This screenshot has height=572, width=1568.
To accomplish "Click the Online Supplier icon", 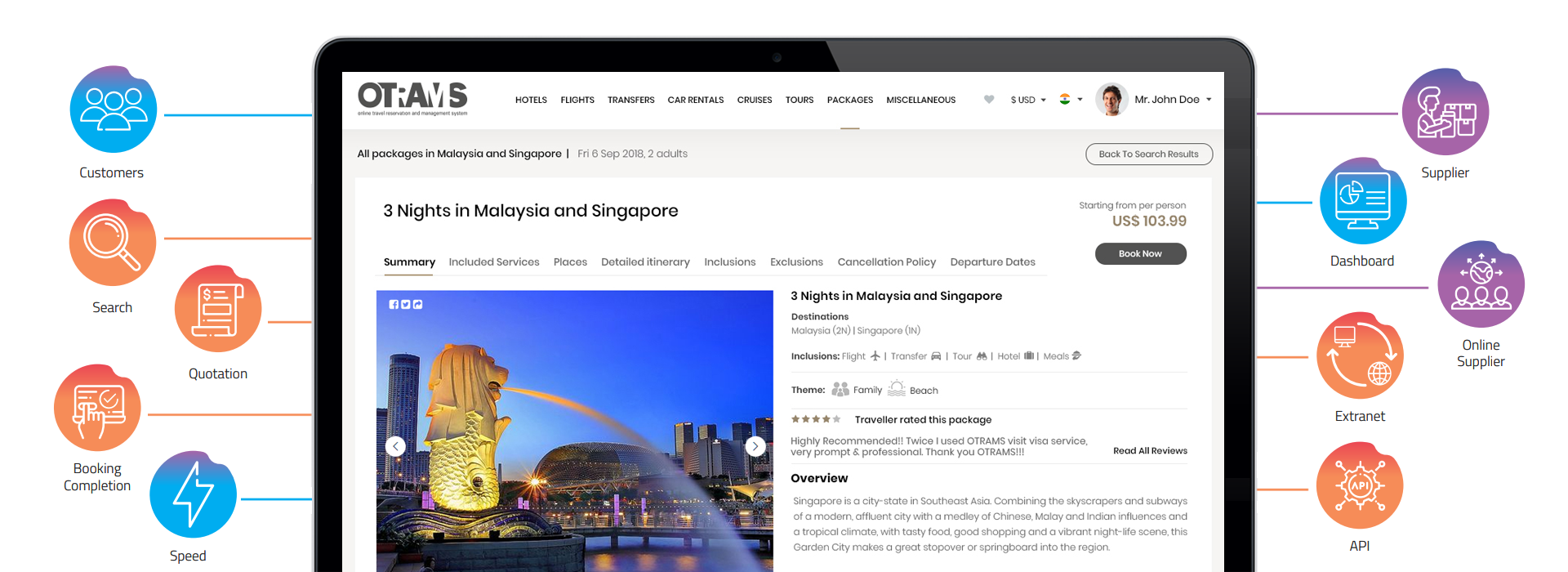I will click(1481, 284).
